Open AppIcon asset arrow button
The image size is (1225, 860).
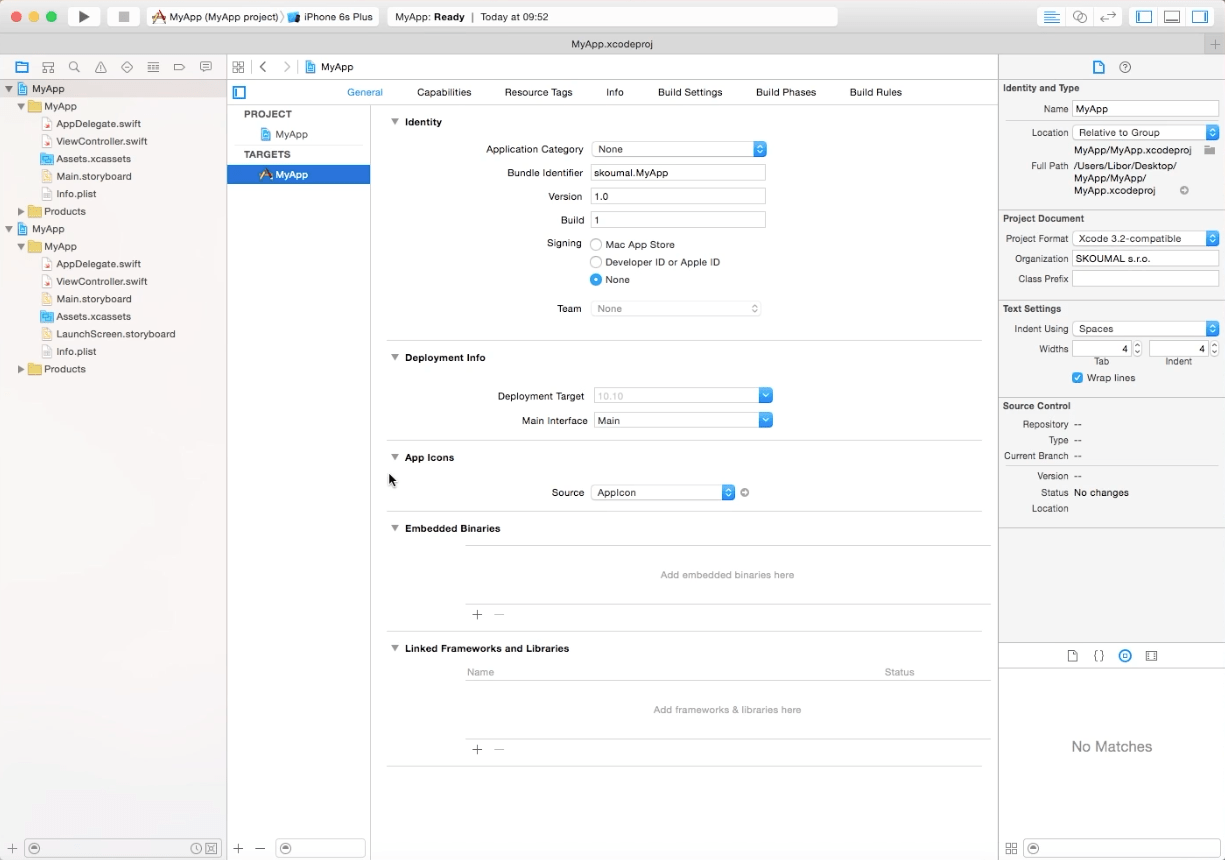[745, 492]
